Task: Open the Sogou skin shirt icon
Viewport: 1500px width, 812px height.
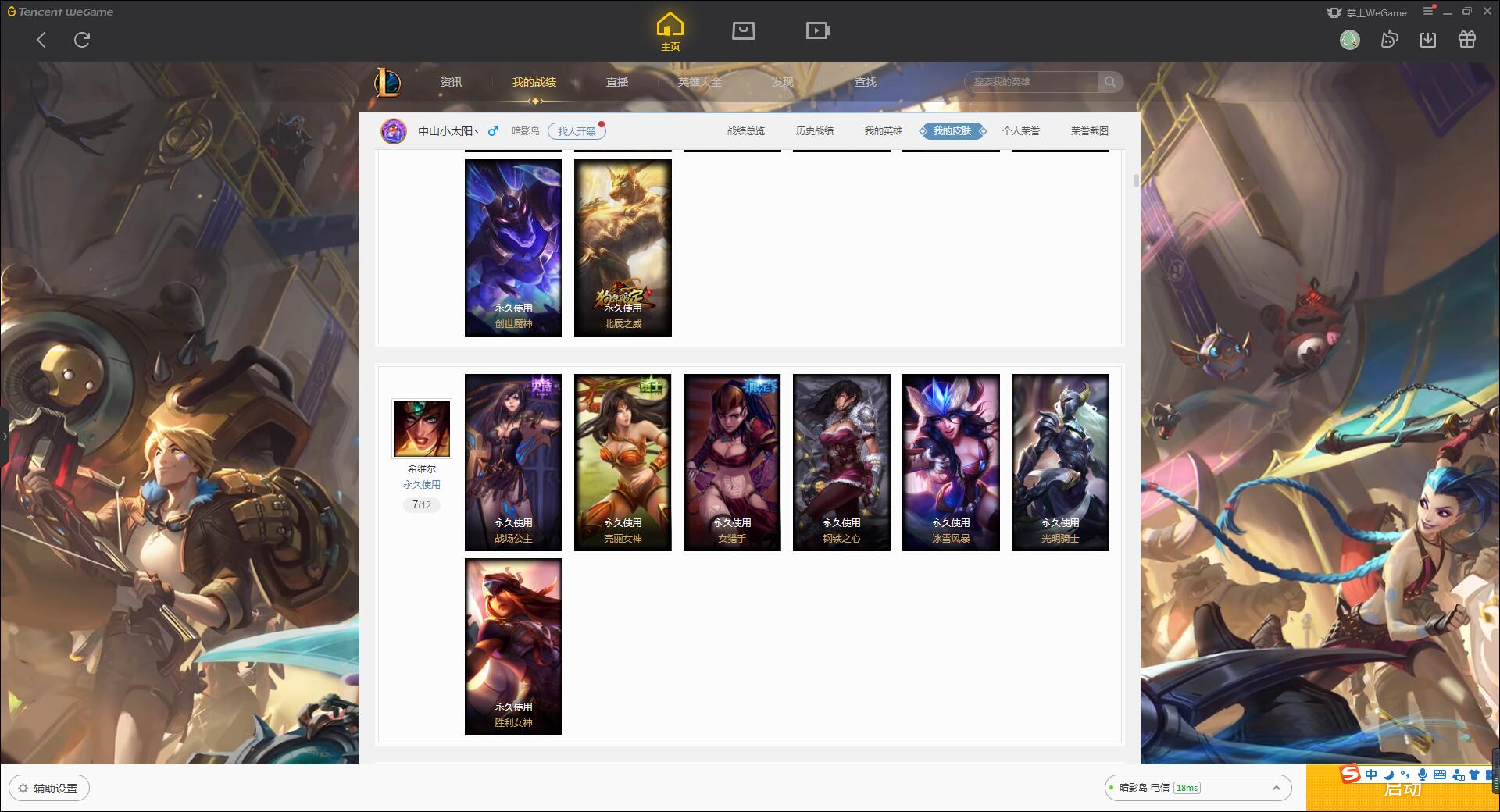Action: point(1474,775)
